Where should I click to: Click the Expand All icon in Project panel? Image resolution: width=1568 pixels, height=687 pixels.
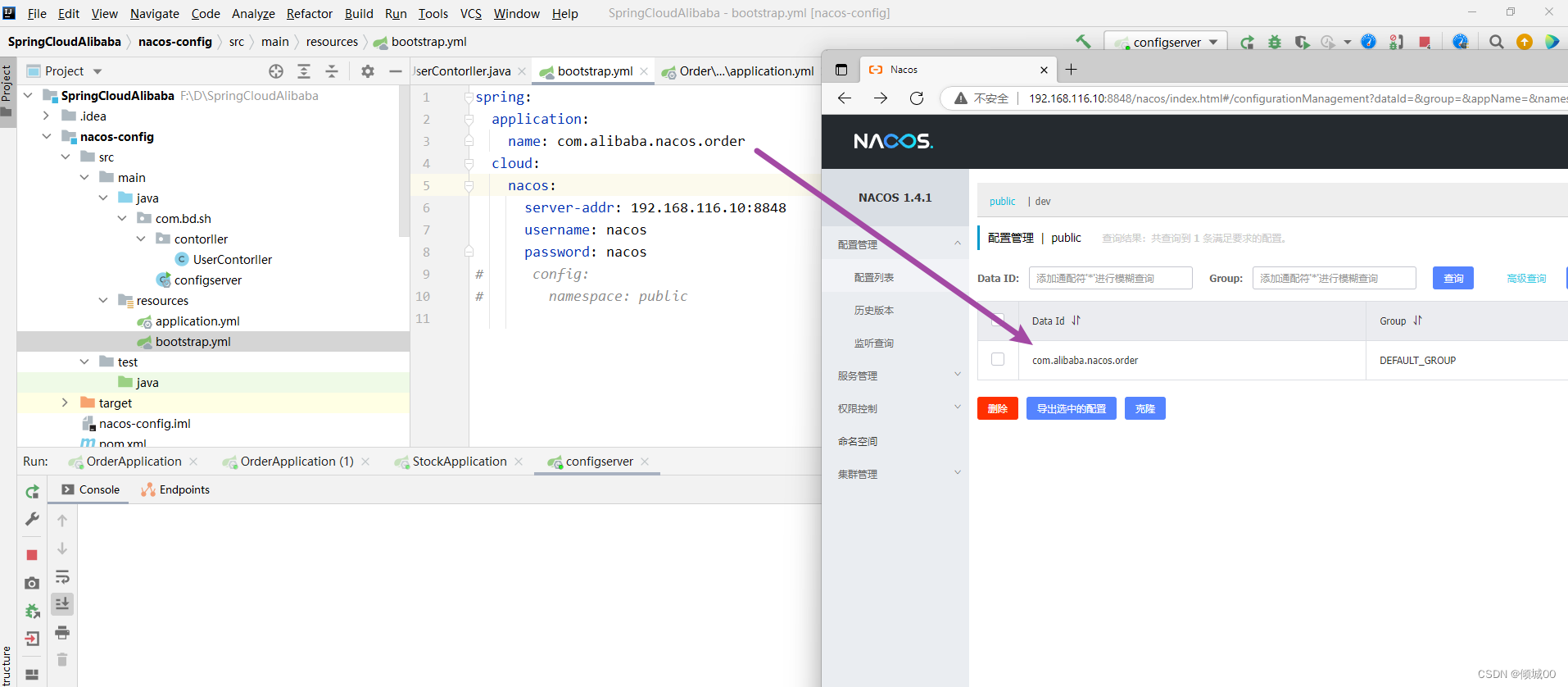coord(304,71)
